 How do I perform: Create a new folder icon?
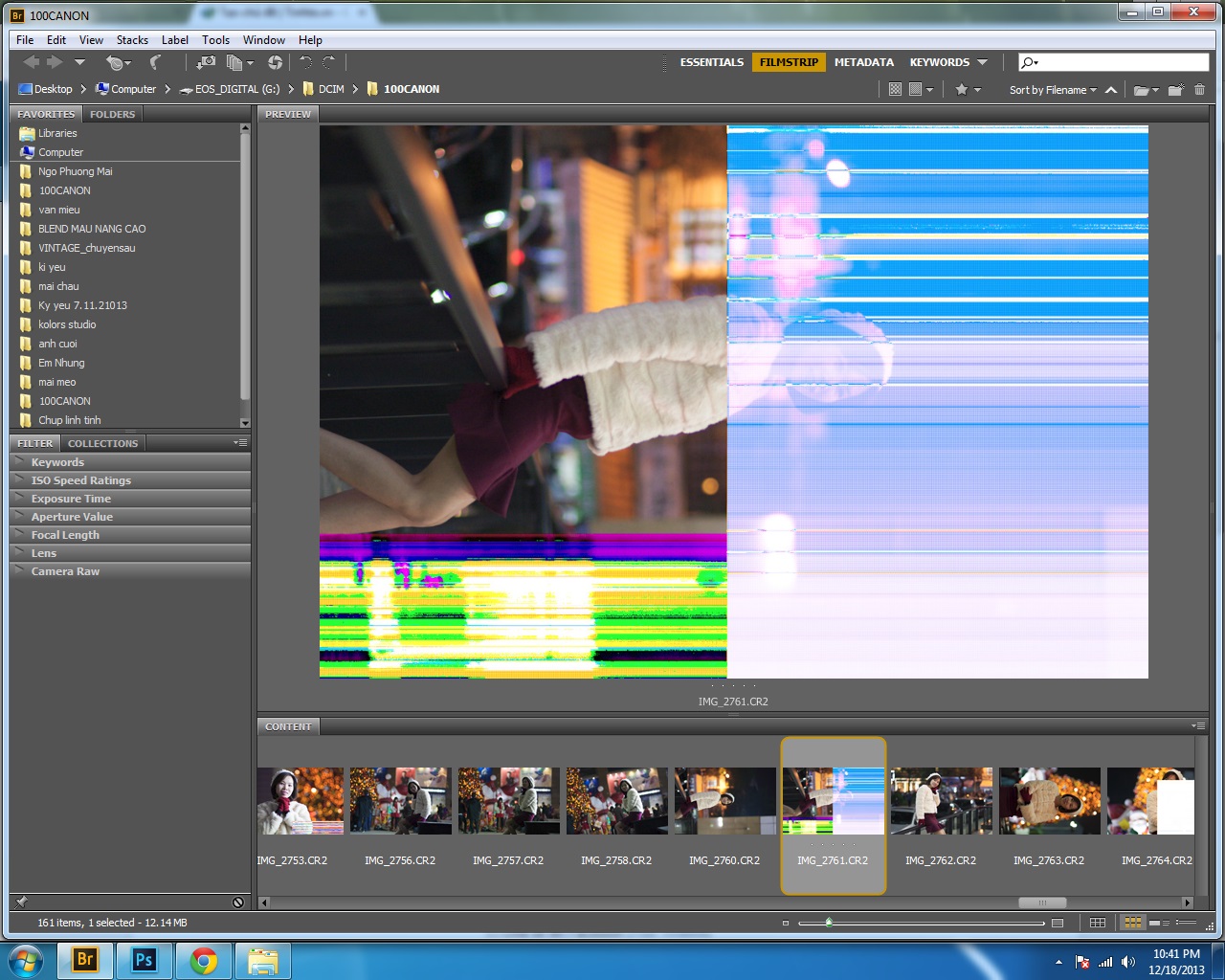[x=1175, y=90]
